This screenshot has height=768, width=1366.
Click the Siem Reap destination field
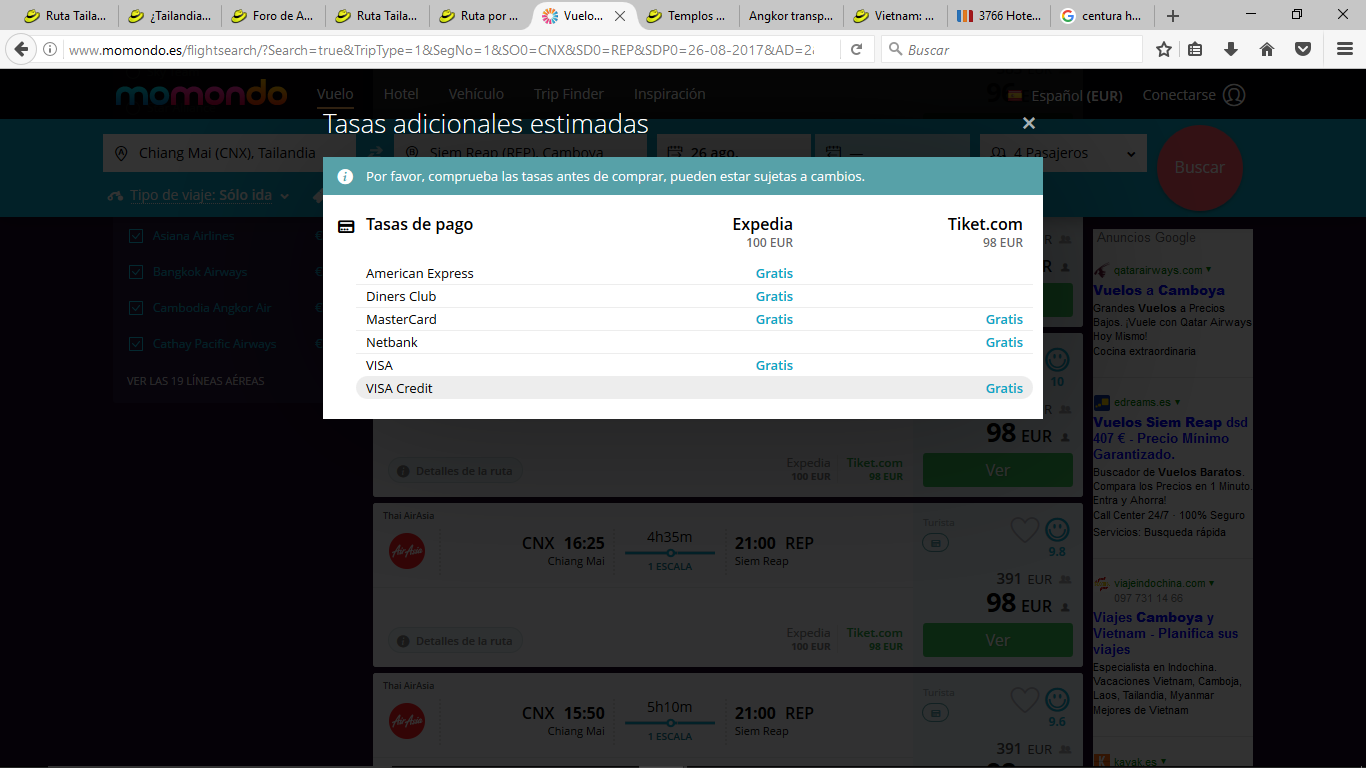pos(521,153)
